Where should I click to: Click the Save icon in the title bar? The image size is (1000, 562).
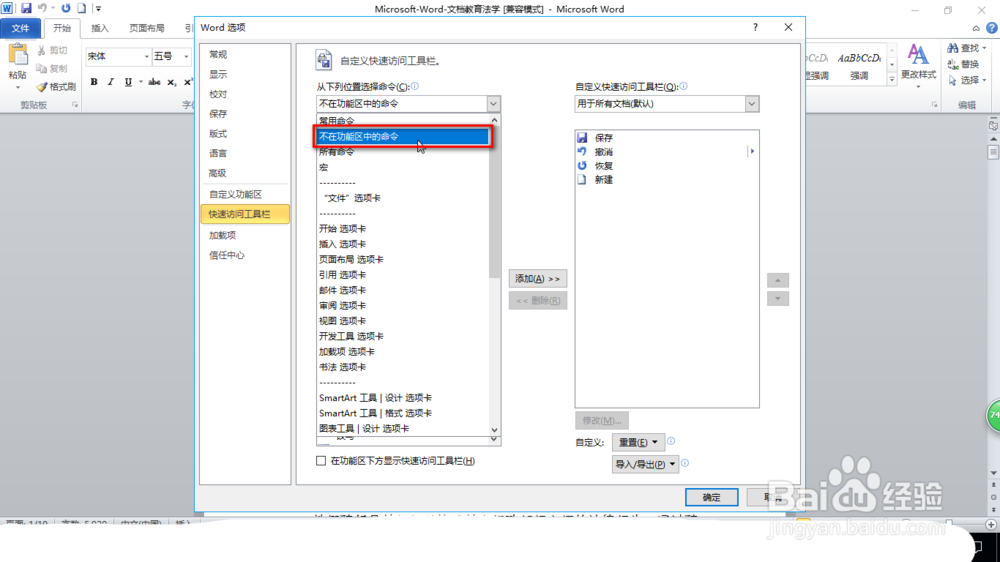pos(26,8)
